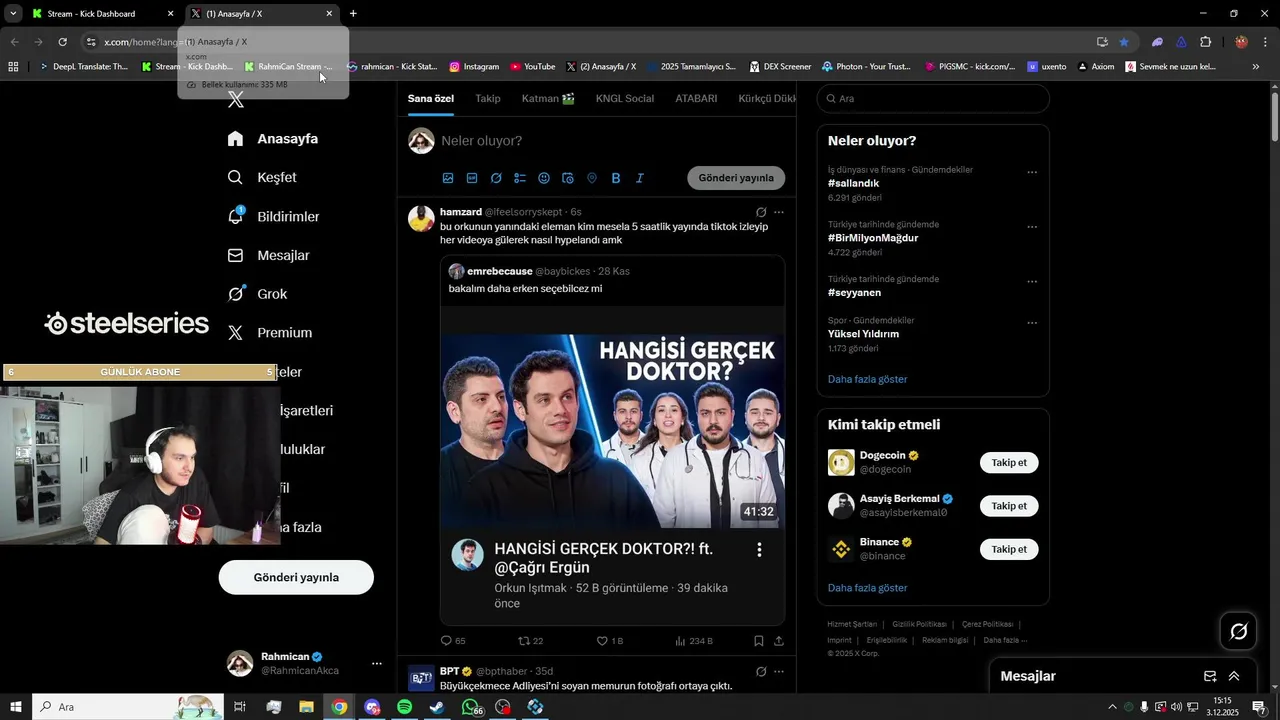This screenshot has height=720, width=1280.
Task: Toggle bold text in composer
Action: [x=616, y=178]
